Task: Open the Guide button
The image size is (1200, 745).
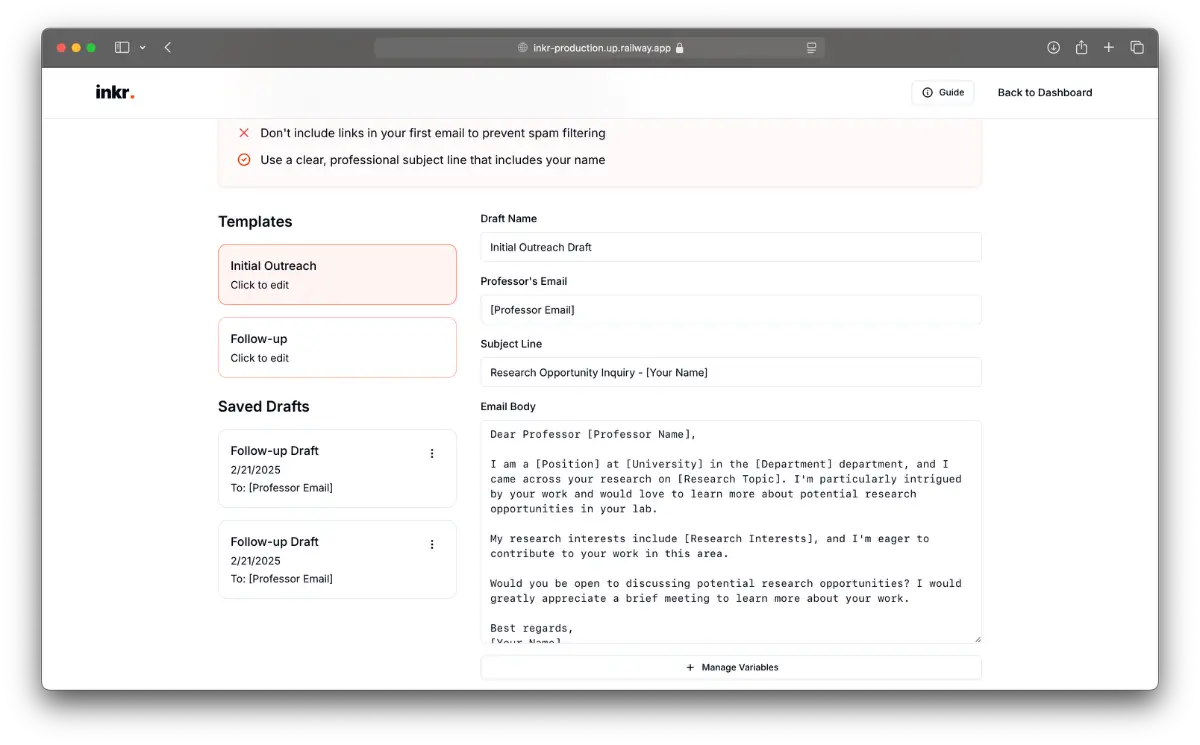Action: pyautogui.click(x=942, y=93)
